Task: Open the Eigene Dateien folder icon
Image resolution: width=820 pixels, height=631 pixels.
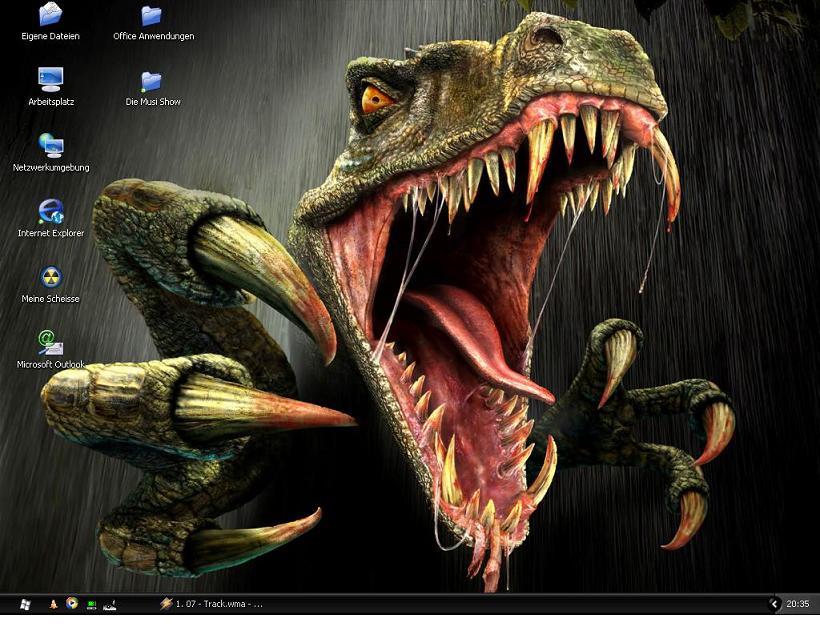Action: [50, 15]
